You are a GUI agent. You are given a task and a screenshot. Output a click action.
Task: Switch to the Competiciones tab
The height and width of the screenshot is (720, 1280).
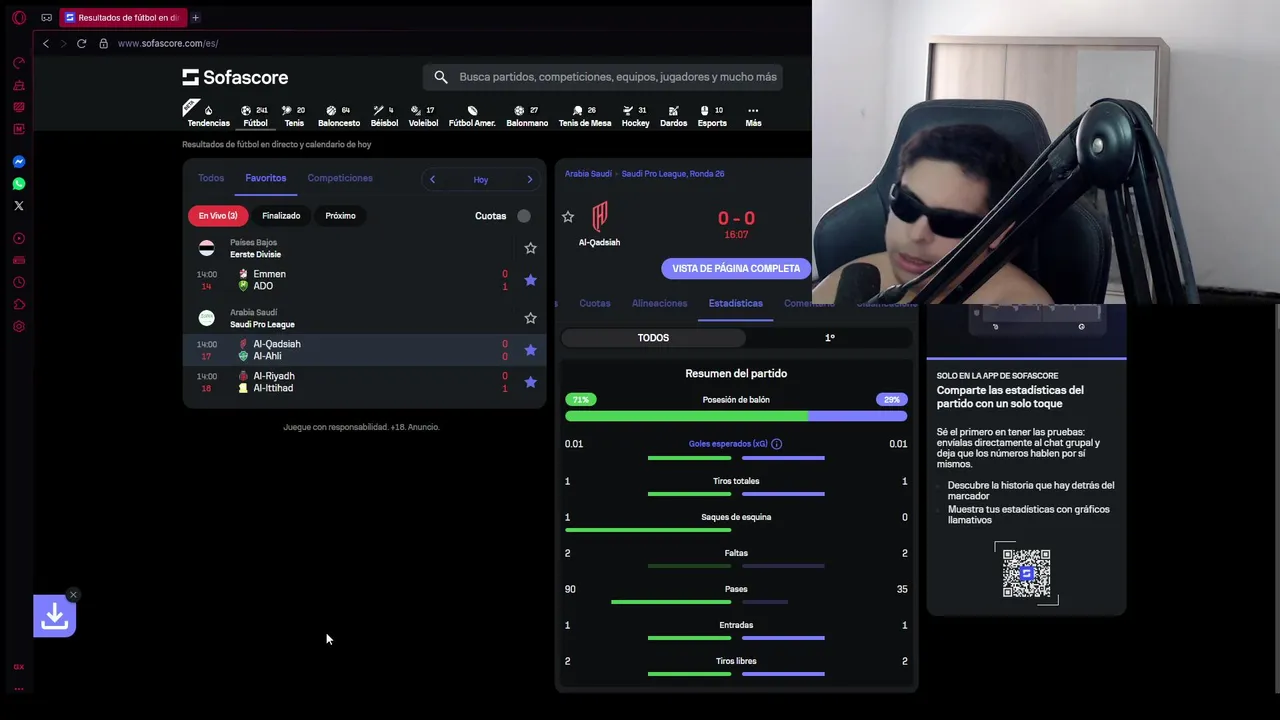(x=340, y=178)
